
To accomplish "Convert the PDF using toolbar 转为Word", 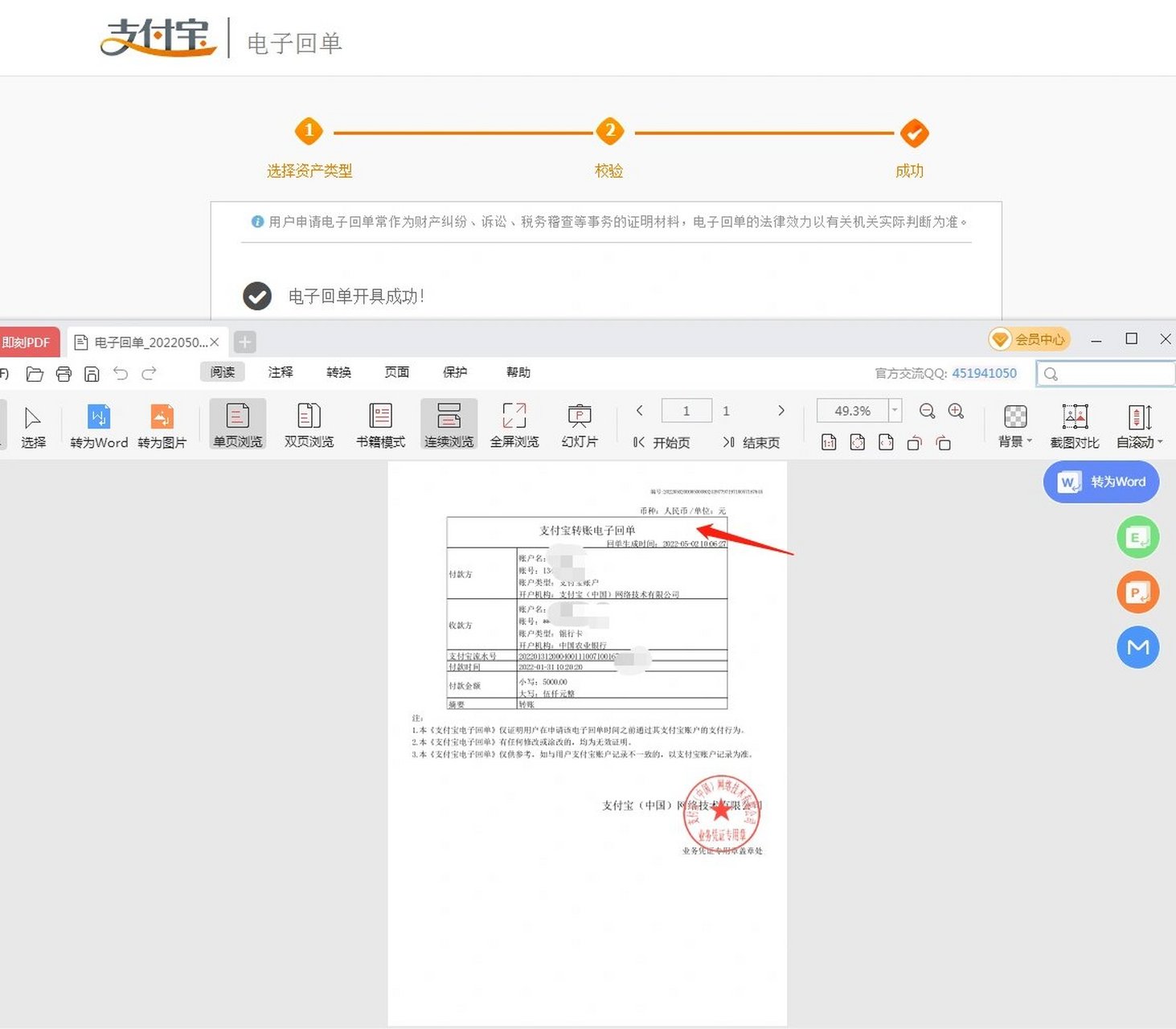I will [x=99, y=427].
